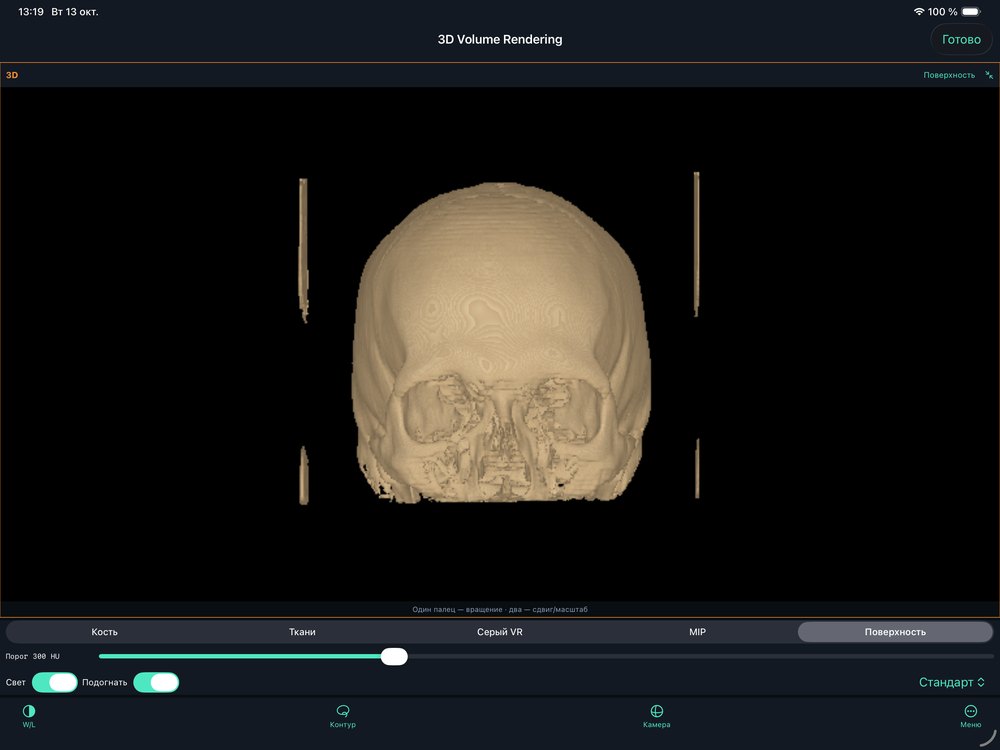Click the 3D Volume Rendering title

[x=500, y=40]
